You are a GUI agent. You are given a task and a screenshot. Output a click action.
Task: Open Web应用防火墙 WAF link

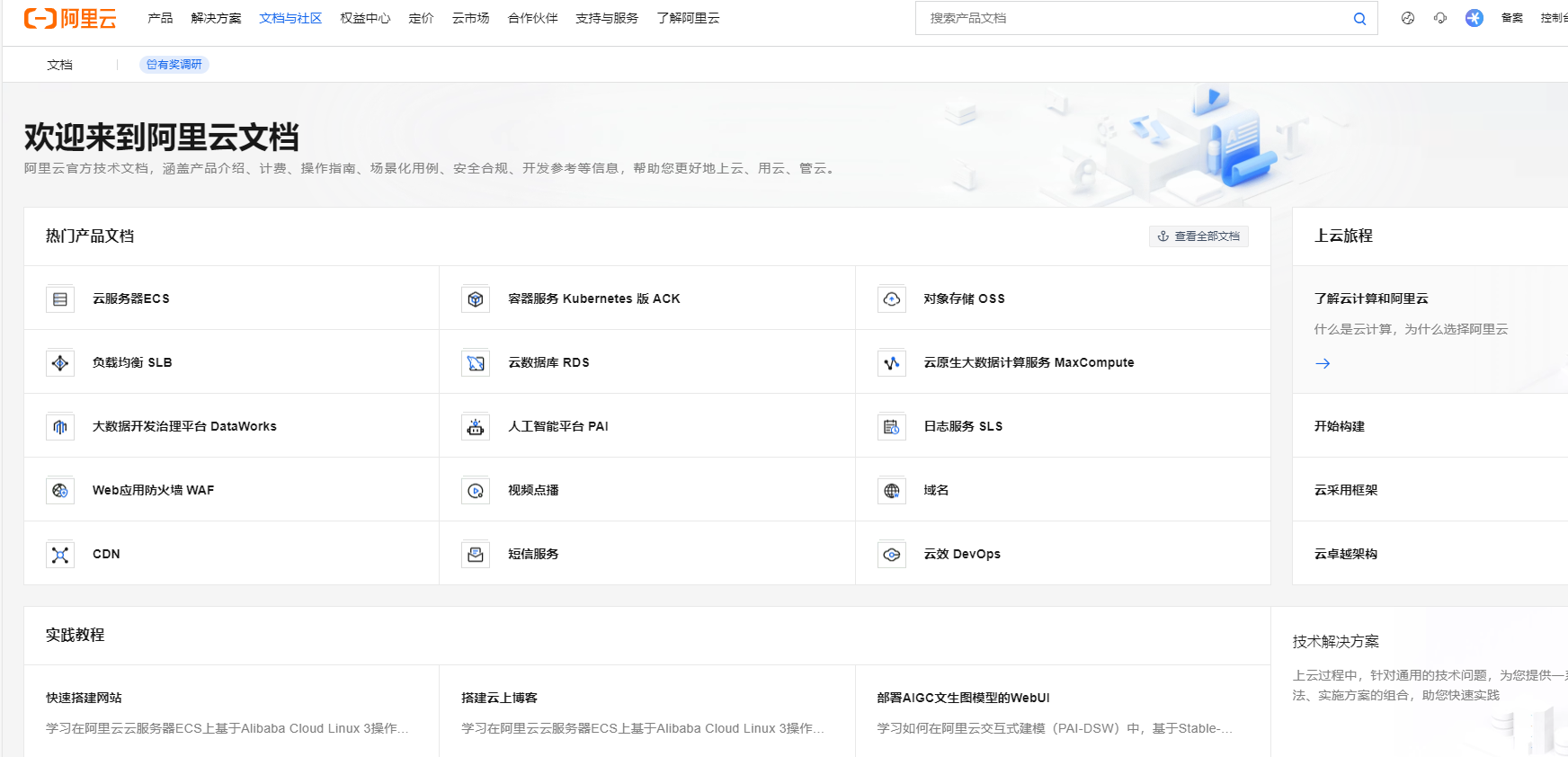(153, 490)
